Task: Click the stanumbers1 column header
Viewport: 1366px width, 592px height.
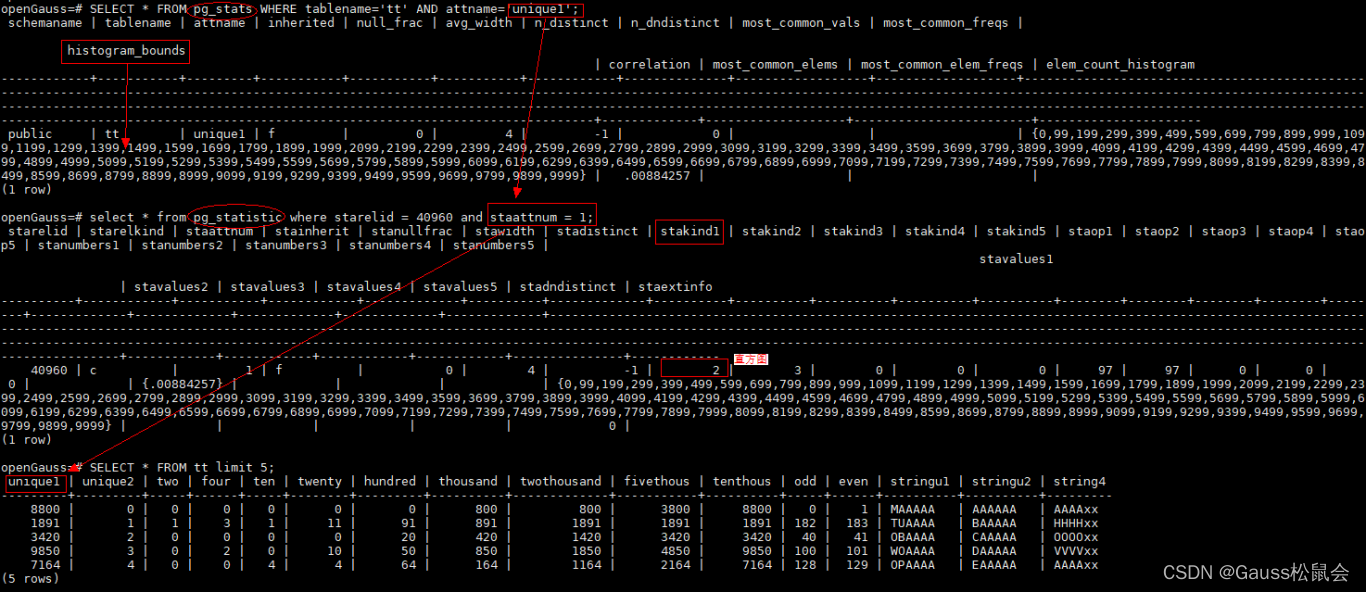Action: click(x=78, y=245)
